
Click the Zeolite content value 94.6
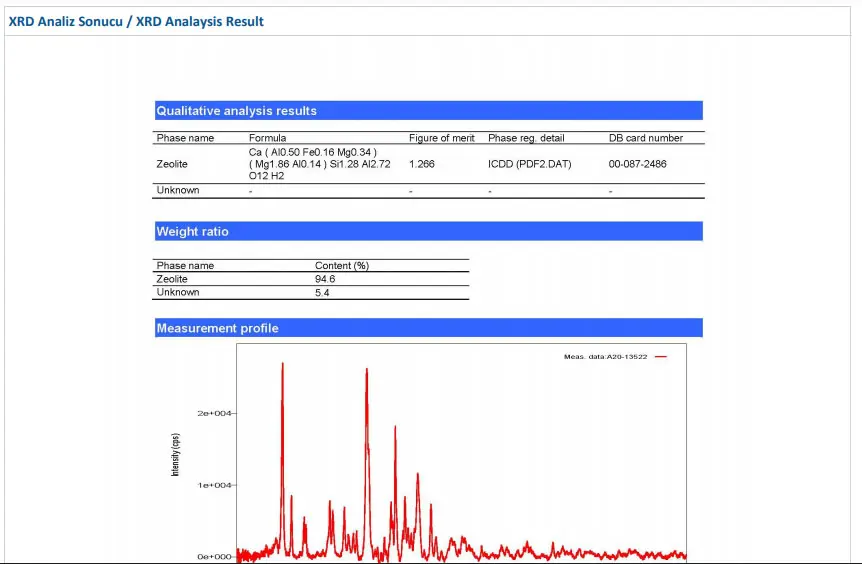click(x=325, y=279)
